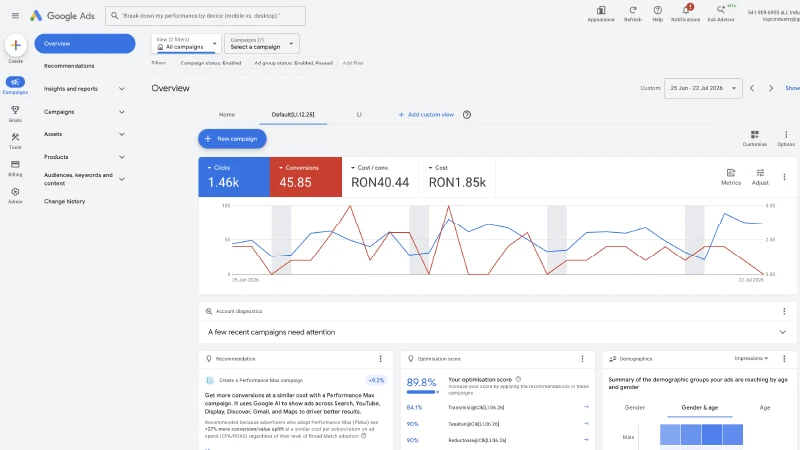Open the 84.1% recommendation arrow

coord(586,407)
